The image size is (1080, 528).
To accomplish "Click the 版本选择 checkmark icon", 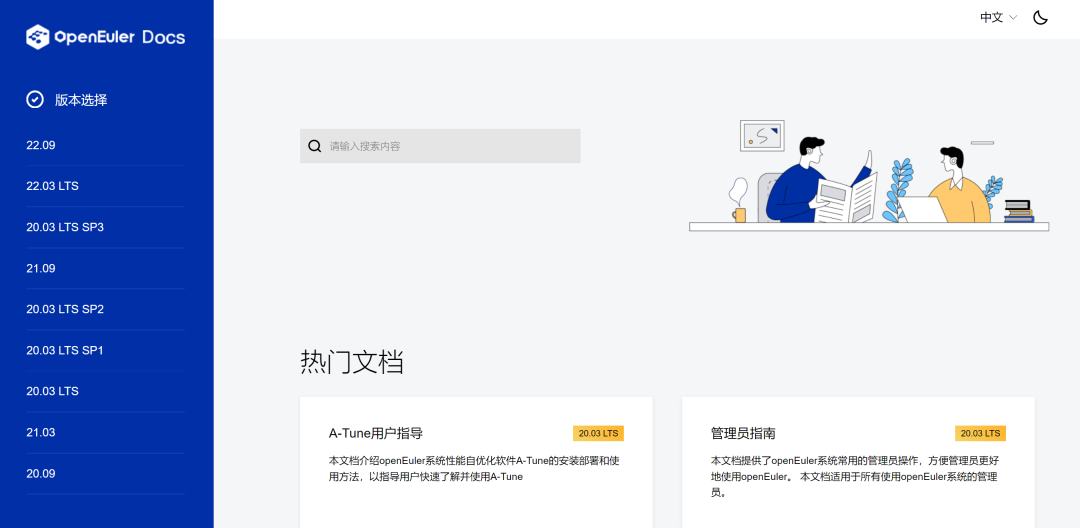I will click(34, 100).
